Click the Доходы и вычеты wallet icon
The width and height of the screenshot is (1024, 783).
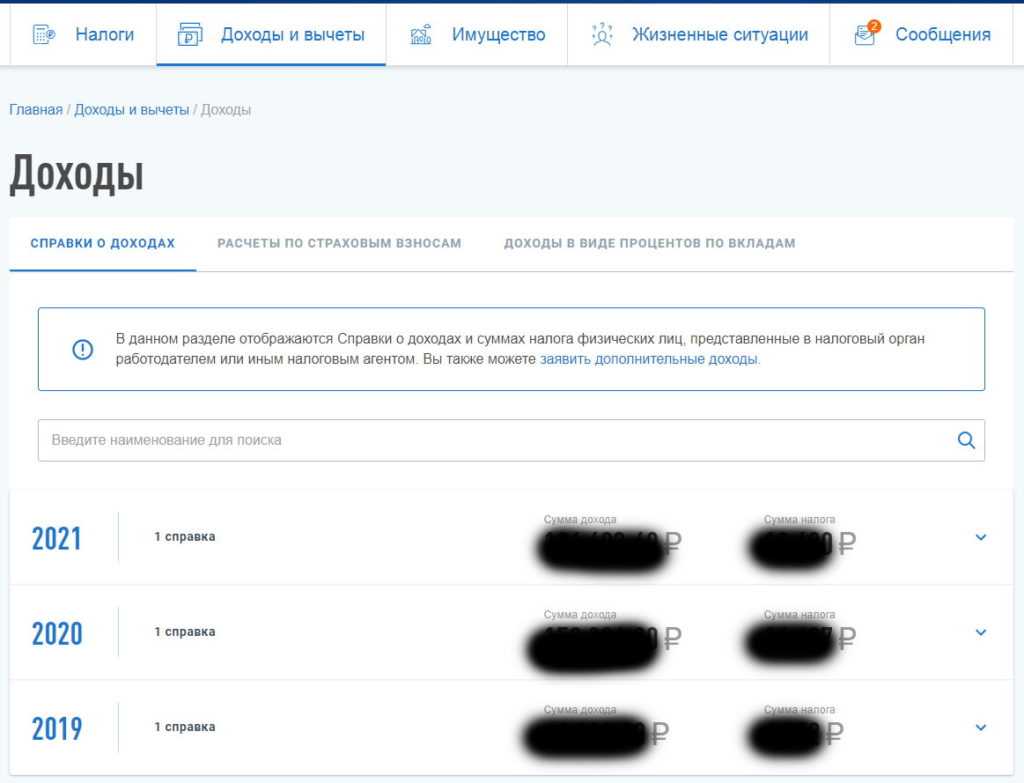[190, 35]
